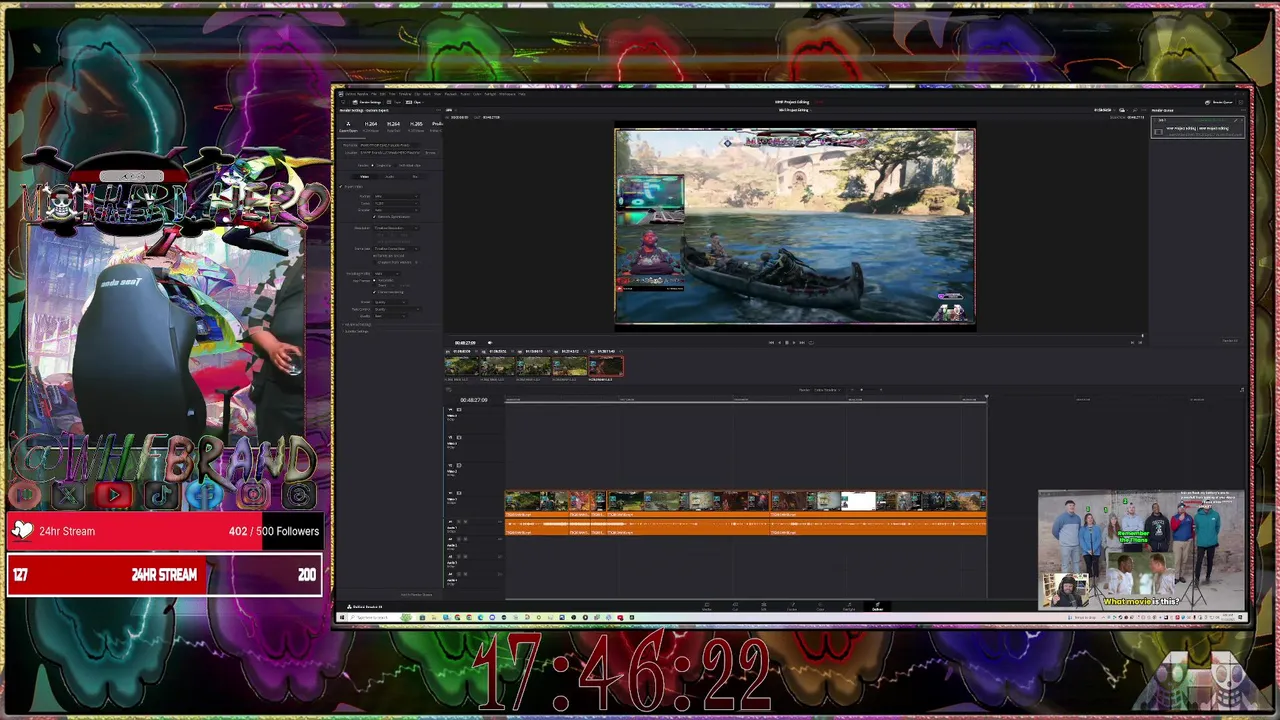The width and height of the screenshot is (1280, 720).
Task: Expand the Subtitle Settings section
Action: coord(357,331)
